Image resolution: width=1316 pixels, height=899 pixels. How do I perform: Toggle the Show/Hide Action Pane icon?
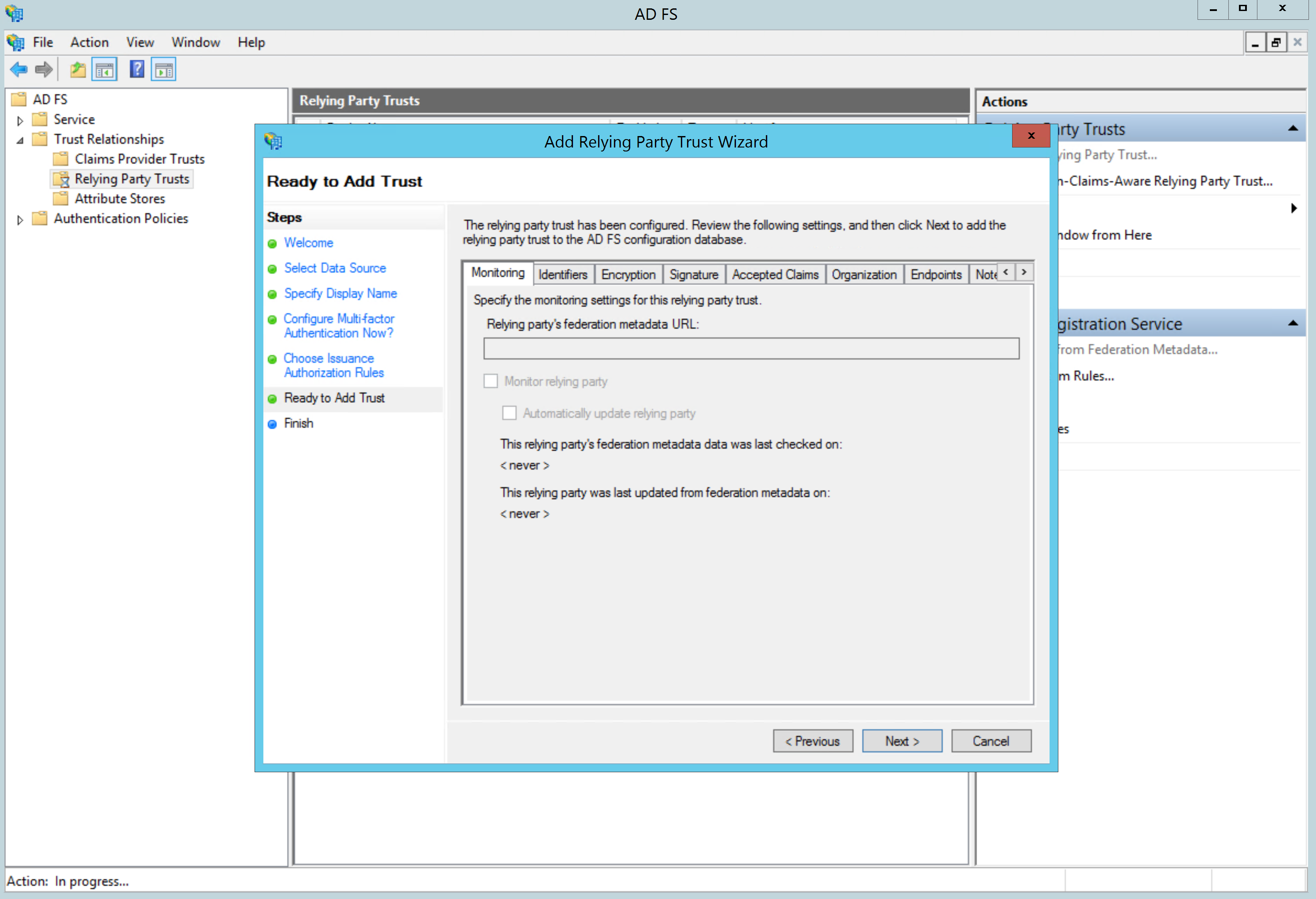point(164,70)
